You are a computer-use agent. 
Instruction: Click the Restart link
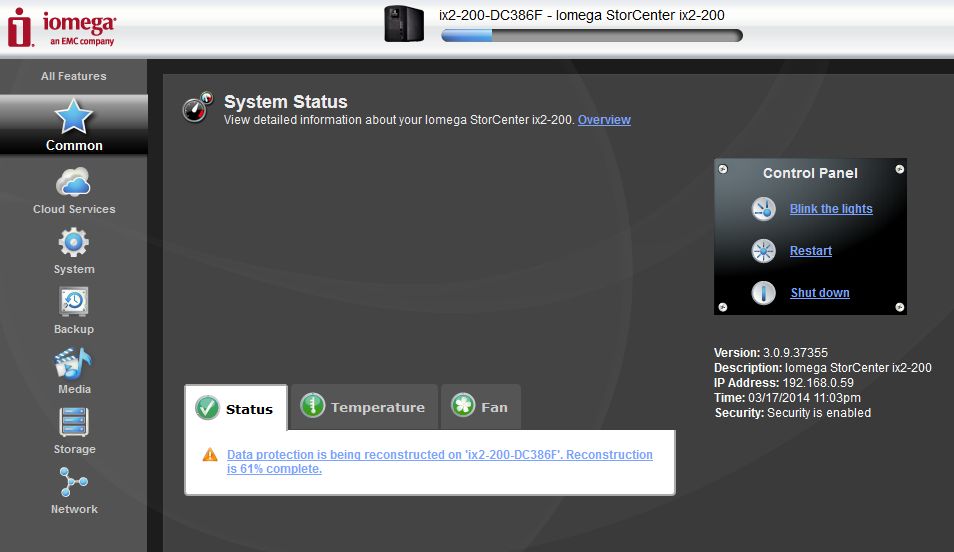pyautogui.click(x=810, y=251)
